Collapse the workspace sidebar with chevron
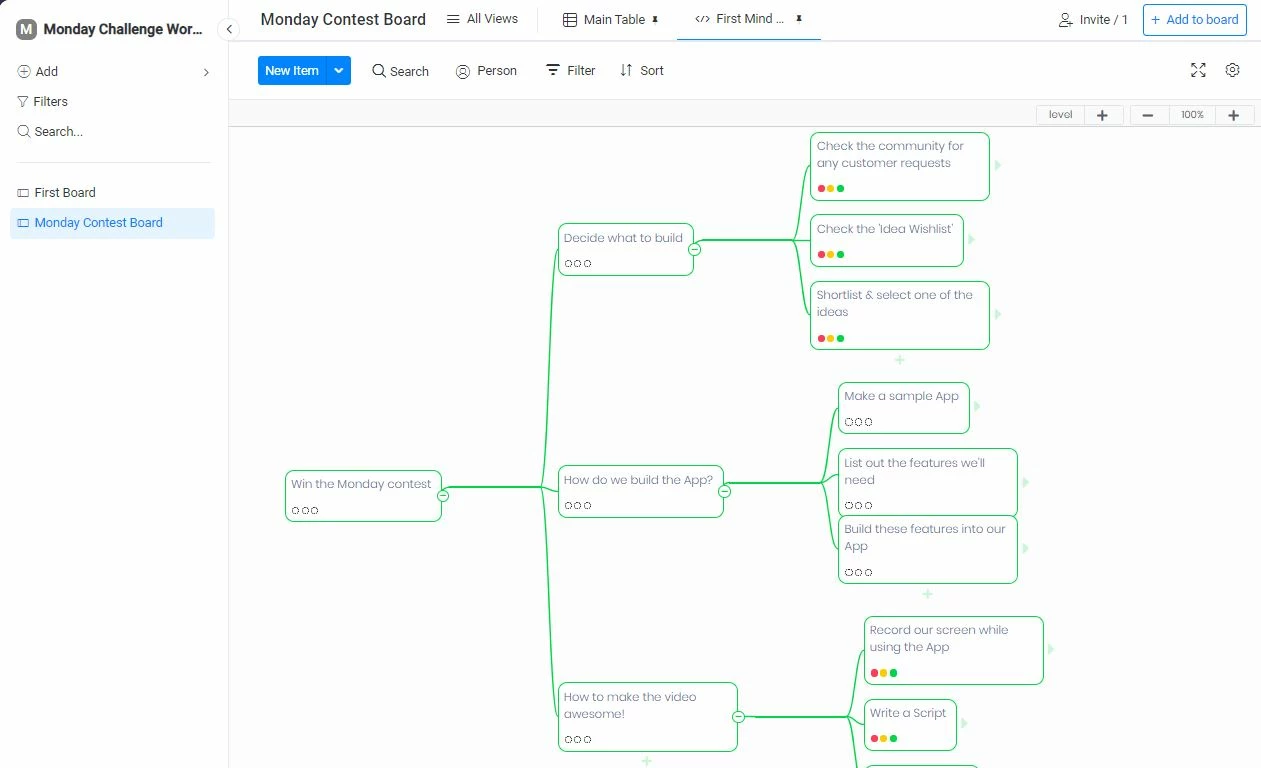Viewport: 1261px width, 768px height. click(x=229, y=29)
